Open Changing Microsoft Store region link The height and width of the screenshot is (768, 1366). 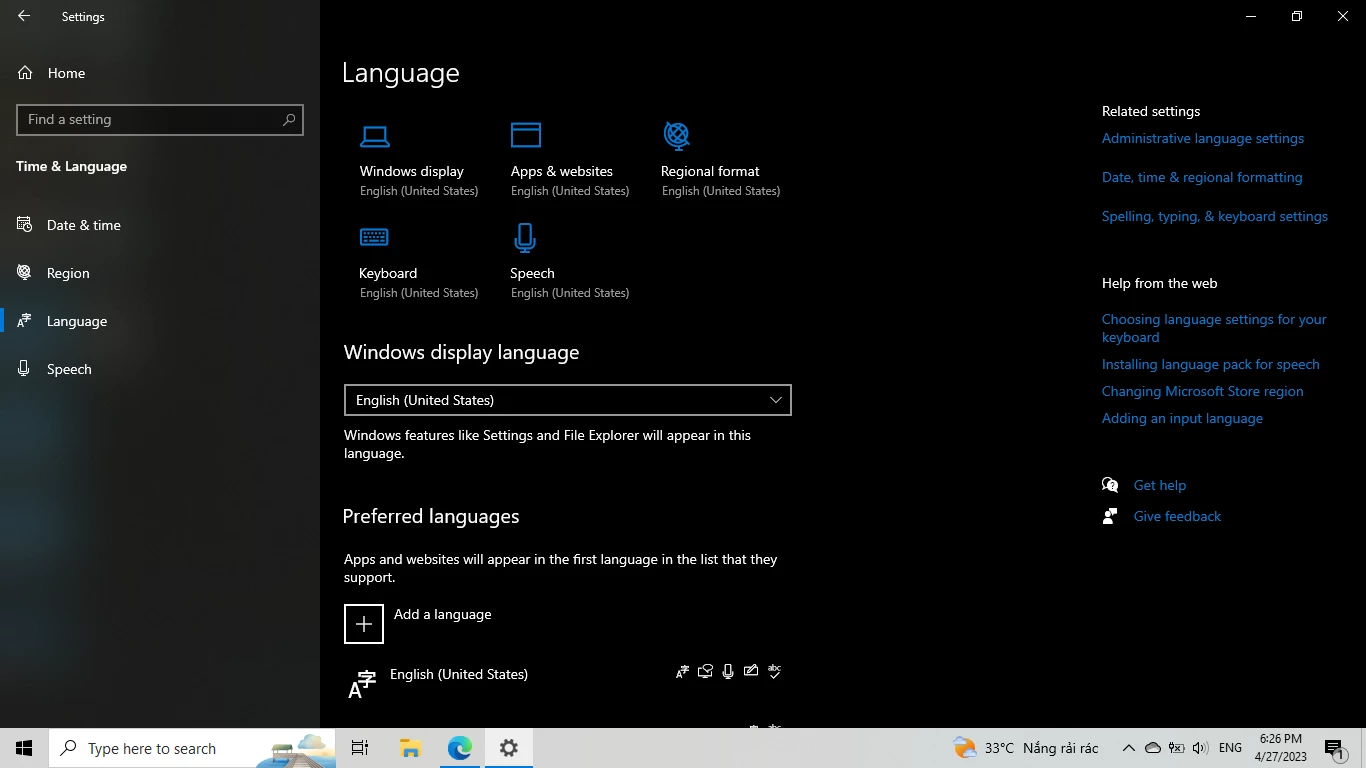1202,391
